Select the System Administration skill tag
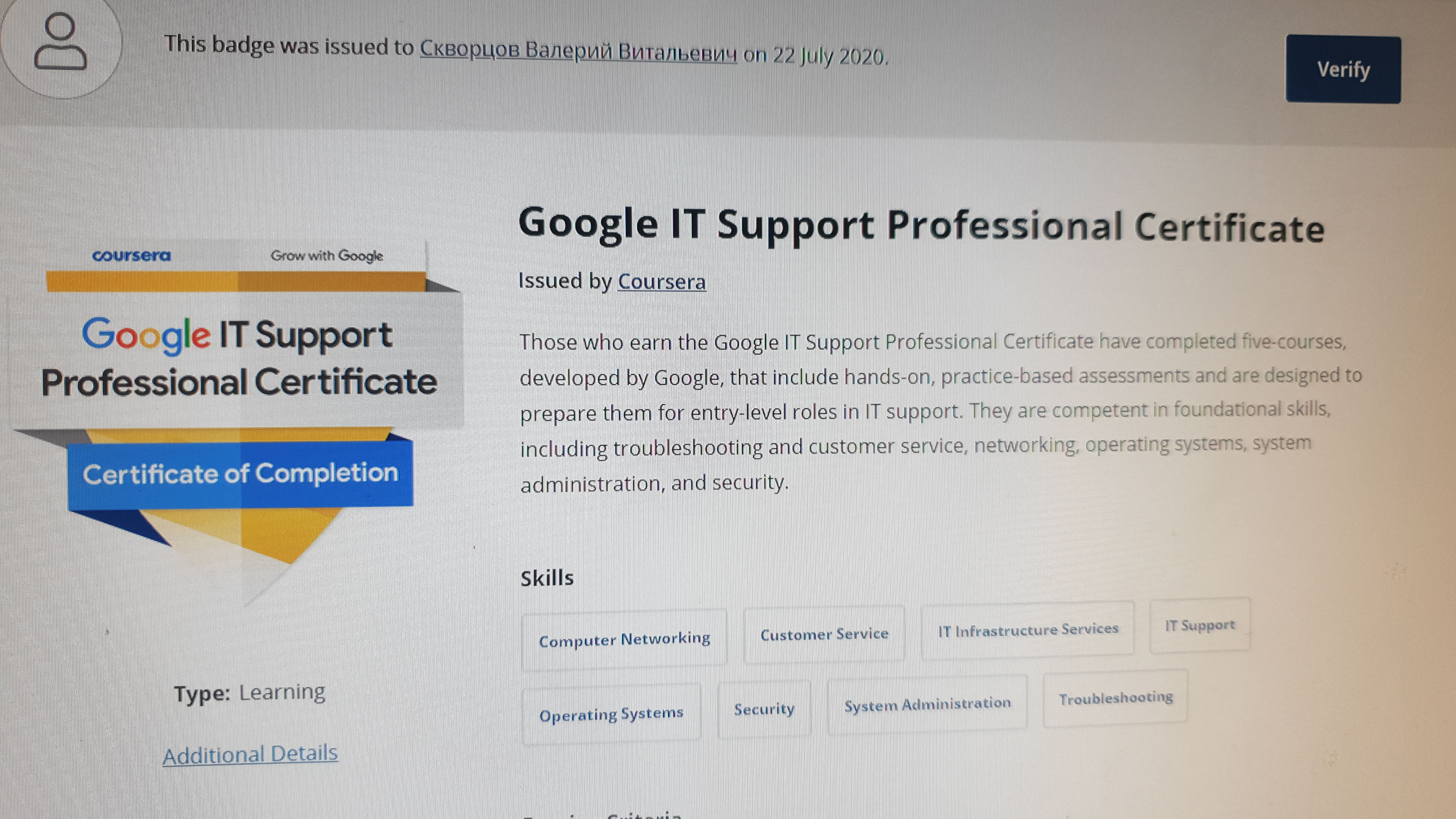Viewport: 1456px width, 819px height. coord(927,704)
